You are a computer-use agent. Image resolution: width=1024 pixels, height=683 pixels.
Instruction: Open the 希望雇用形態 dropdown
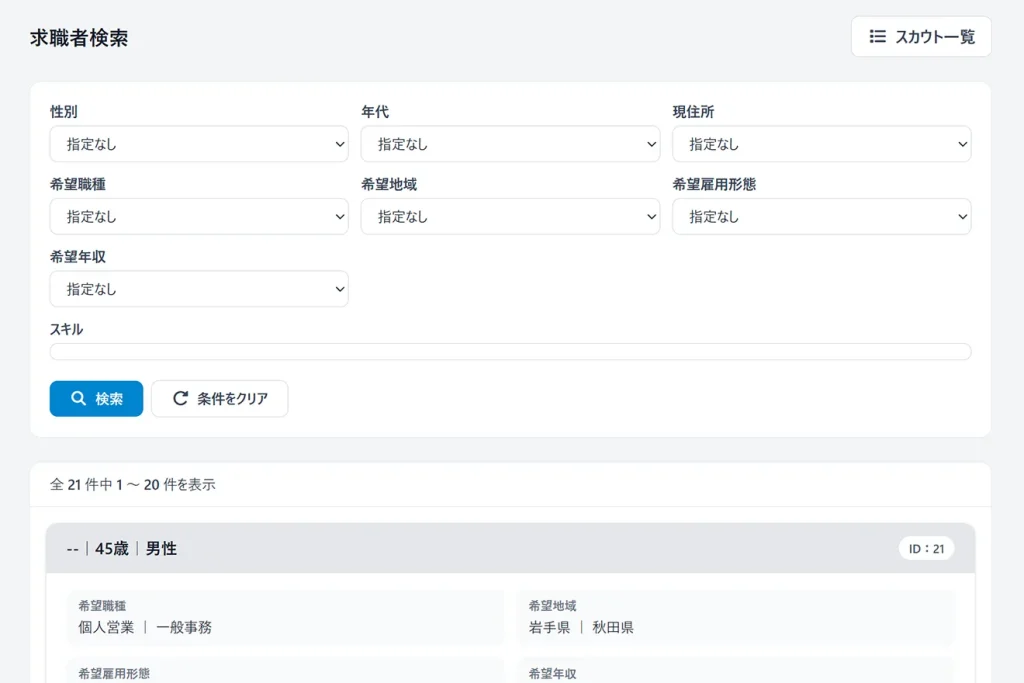[822, 217]
